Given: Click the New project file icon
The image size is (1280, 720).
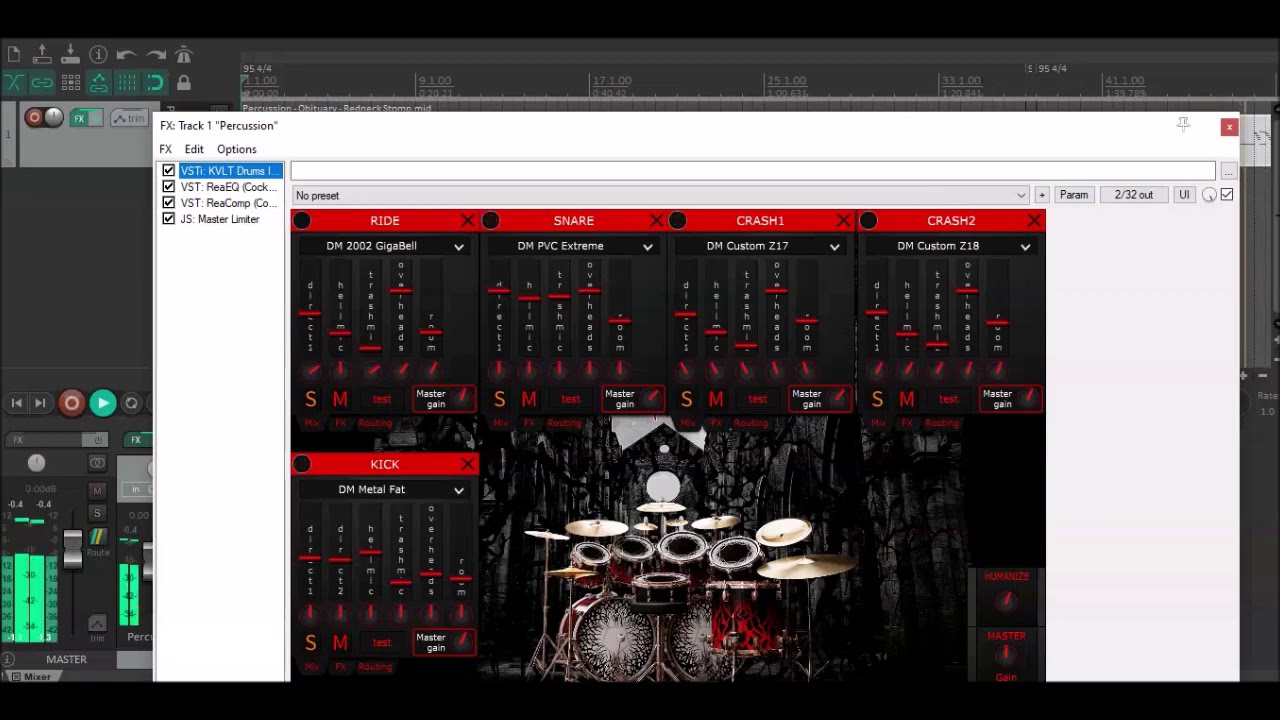Looking at the screenshot, I should coord(13,54).
